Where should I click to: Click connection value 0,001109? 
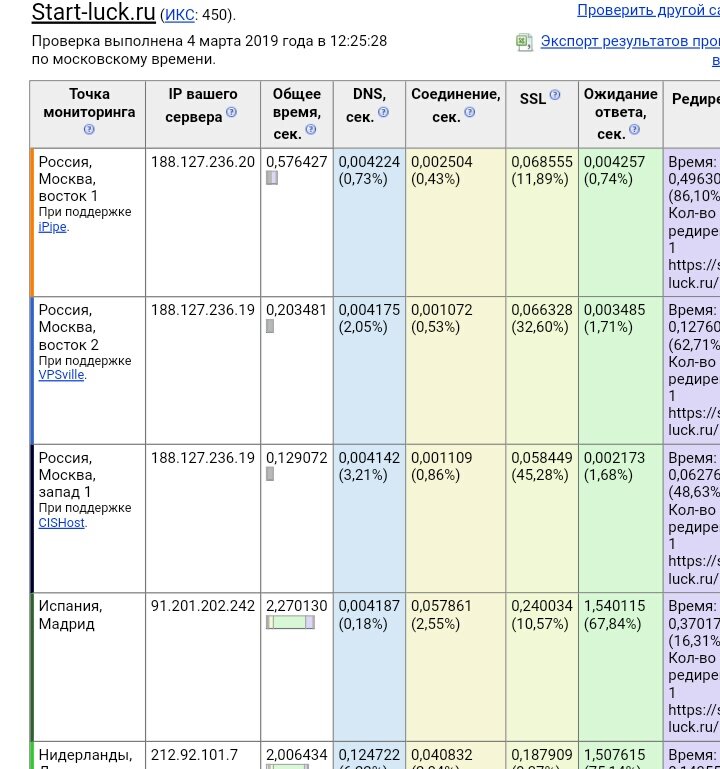point(441,458)
